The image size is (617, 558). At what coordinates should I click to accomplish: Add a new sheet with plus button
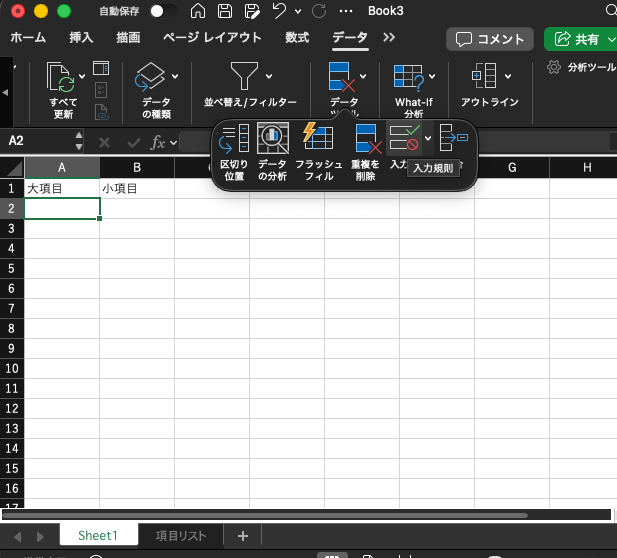[x=242, y=536]
